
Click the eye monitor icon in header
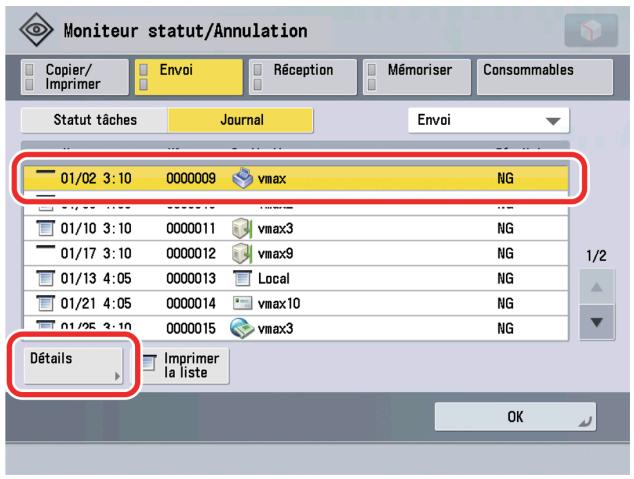36,30
